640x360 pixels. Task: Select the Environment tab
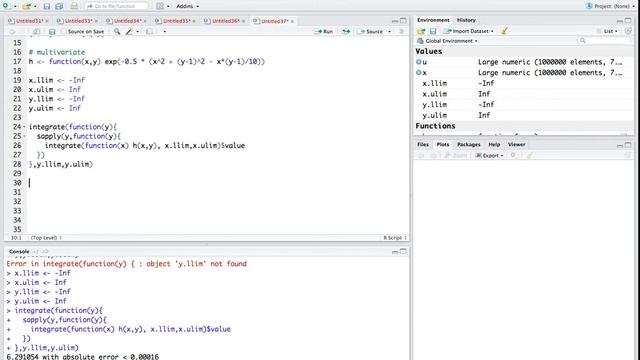click(x=433, y=20)
